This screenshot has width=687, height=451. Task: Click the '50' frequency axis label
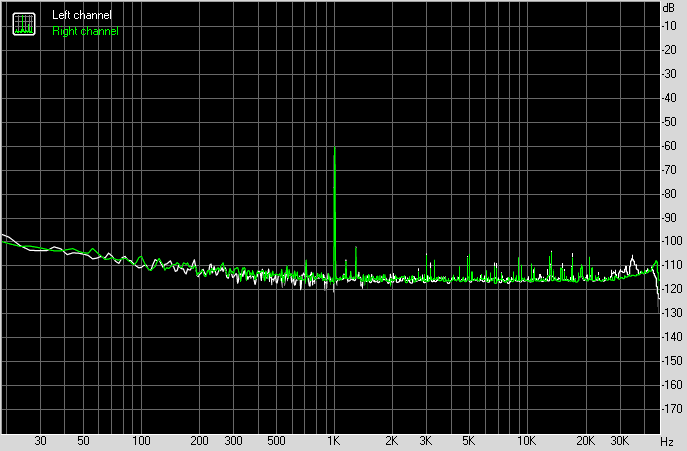tap(83, 441)
